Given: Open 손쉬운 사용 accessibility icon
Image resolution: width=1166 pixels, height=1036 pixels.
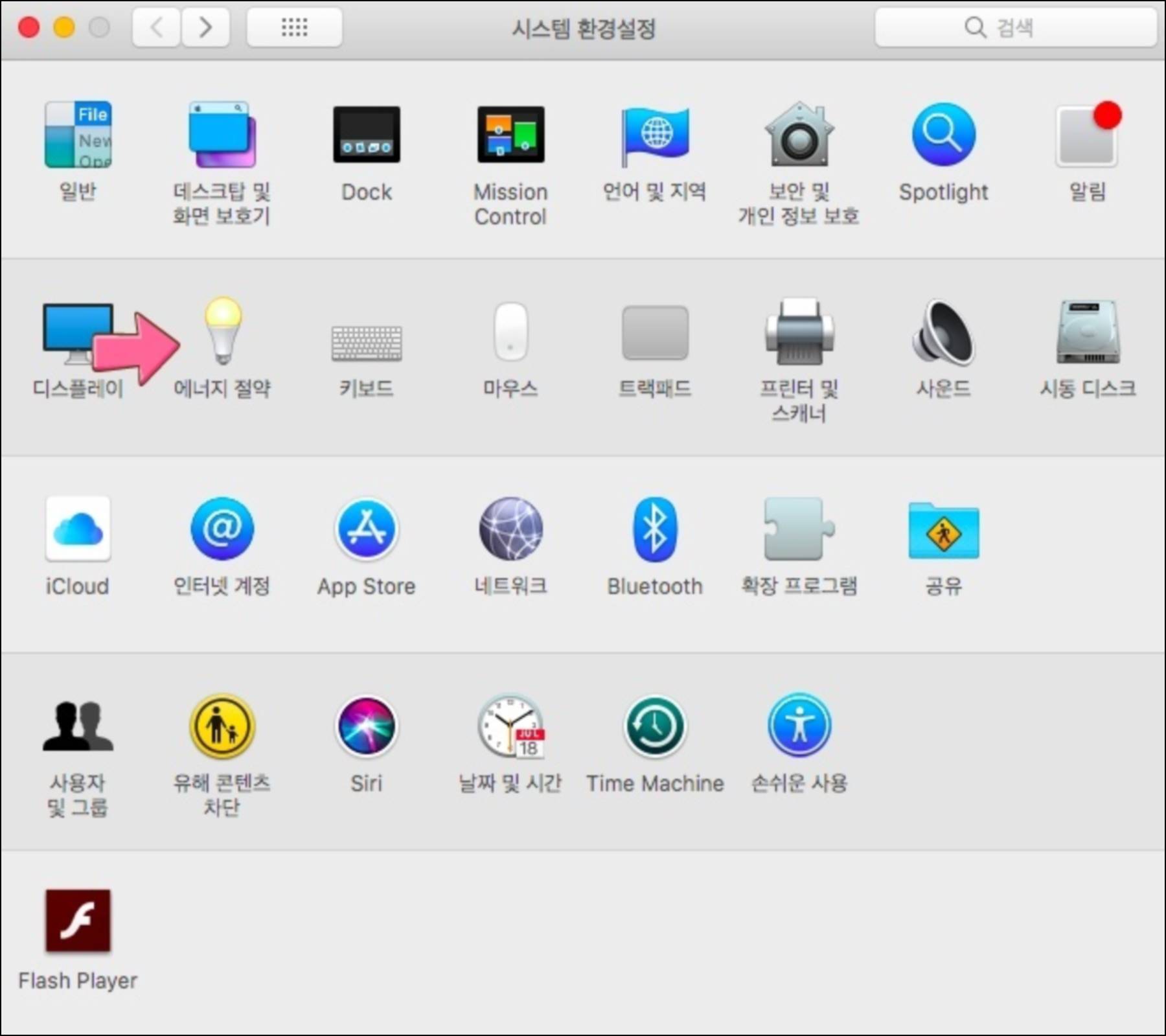Looking at the screenshot, I should click(799, 726).
